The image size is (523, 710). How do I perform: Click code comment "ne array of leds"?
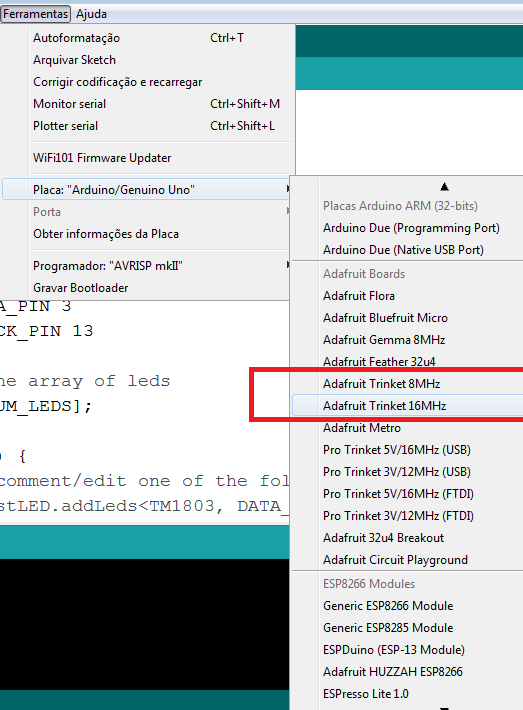(85, 381)
